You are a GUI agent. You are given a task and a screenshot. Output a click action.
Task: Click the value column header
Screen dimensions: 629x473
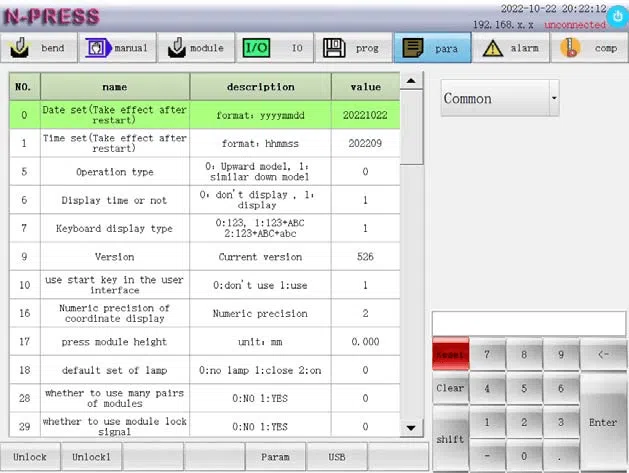(x=365, y=87)
